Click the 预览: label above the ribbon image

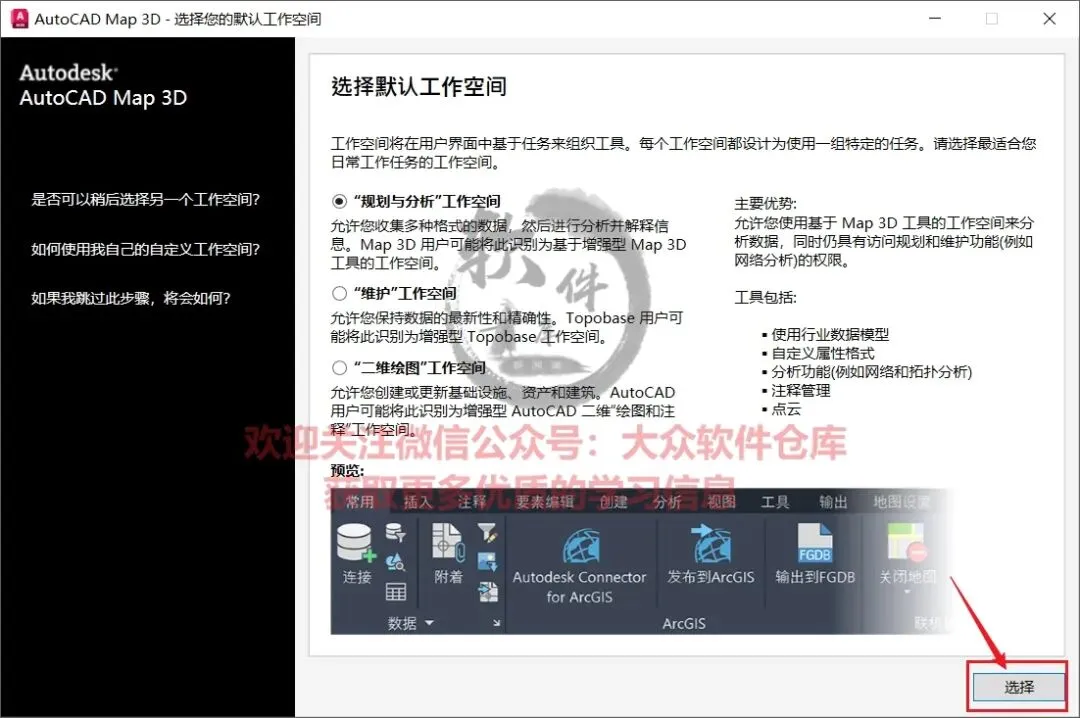pos(347,471)
